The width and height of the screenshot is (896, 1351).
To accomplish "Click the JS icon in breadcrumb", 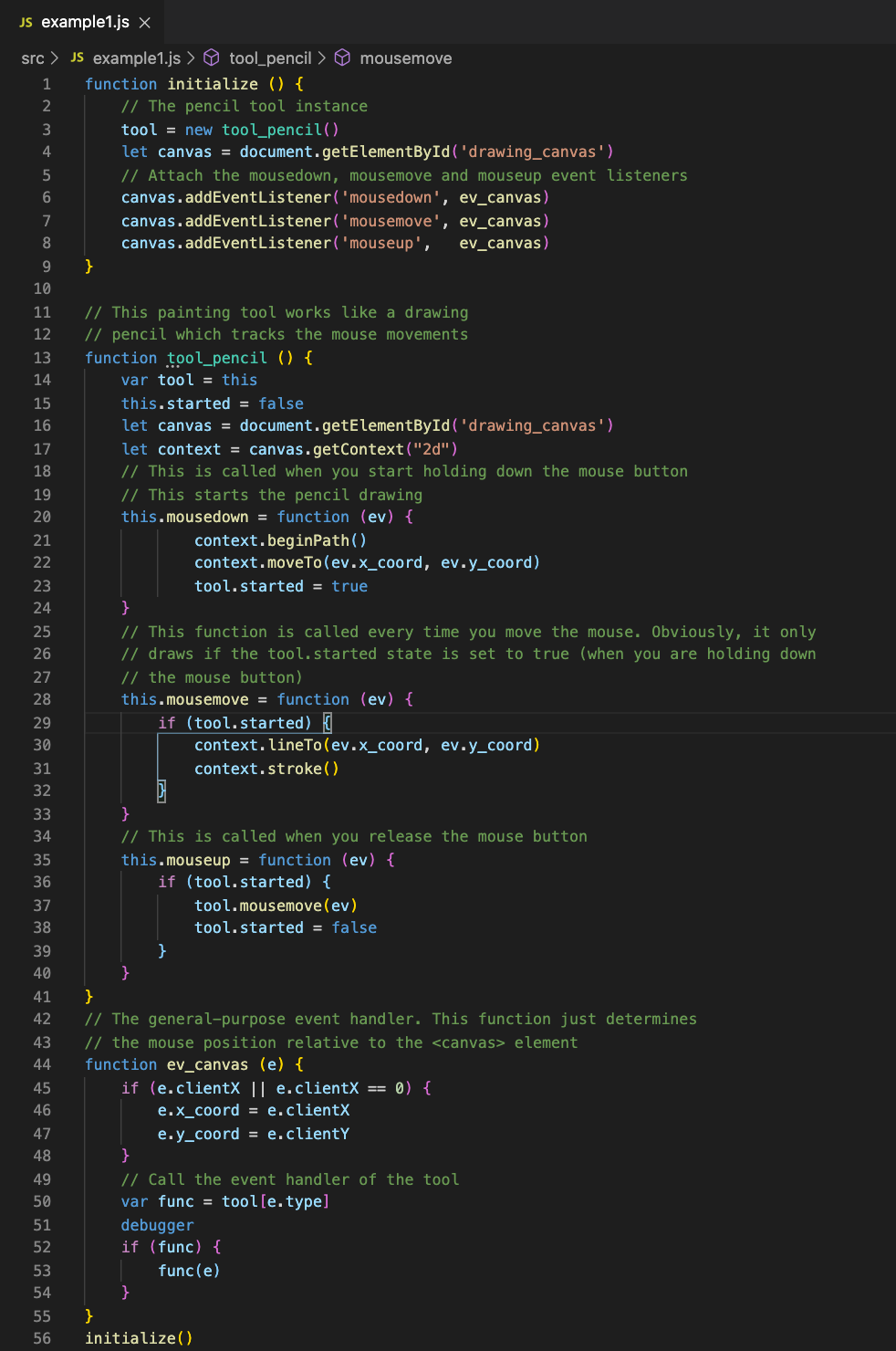I will [x=78, y=58].
